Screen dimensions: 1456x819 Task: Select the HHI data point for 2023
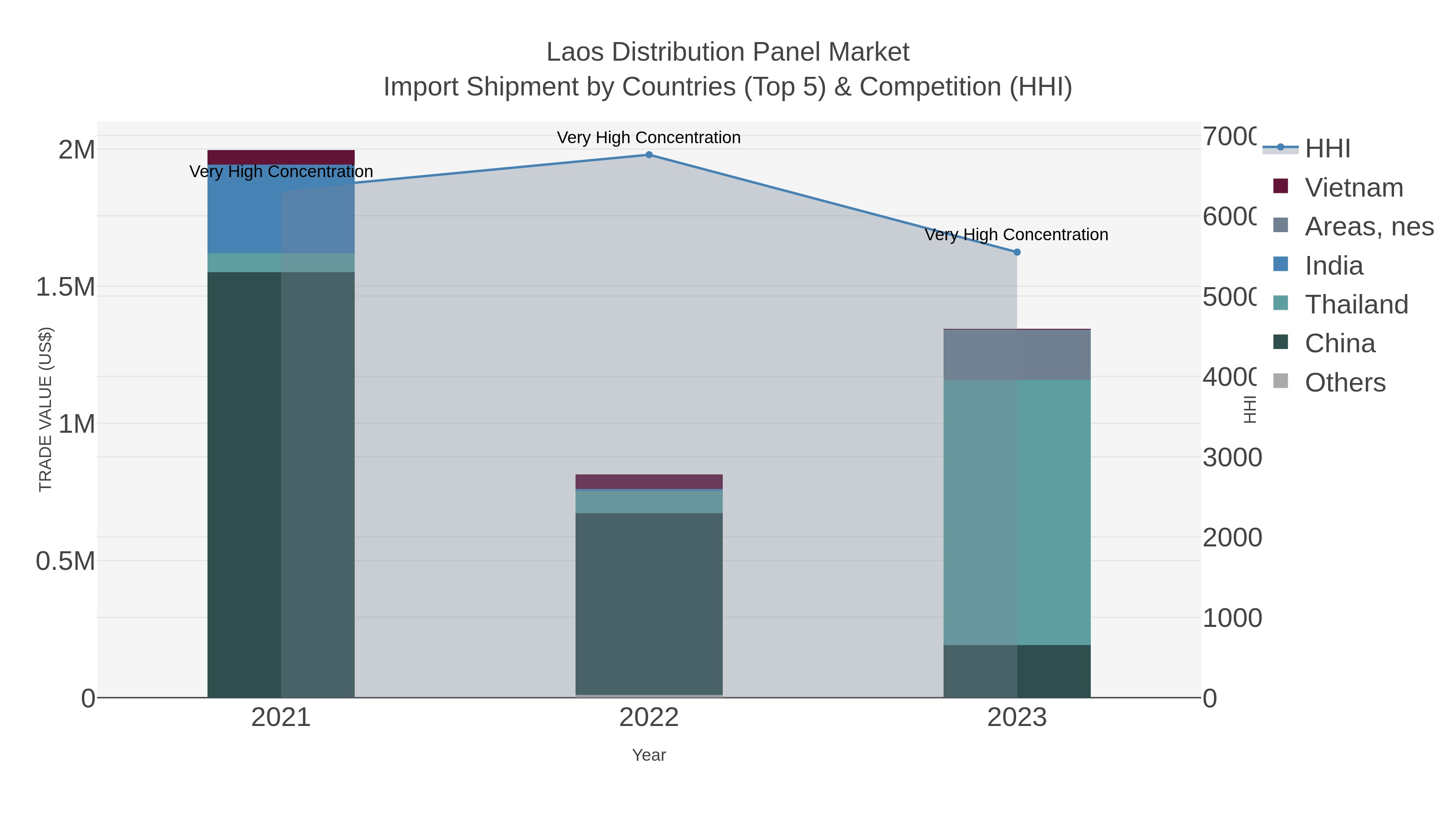[x=1017, y=252]
